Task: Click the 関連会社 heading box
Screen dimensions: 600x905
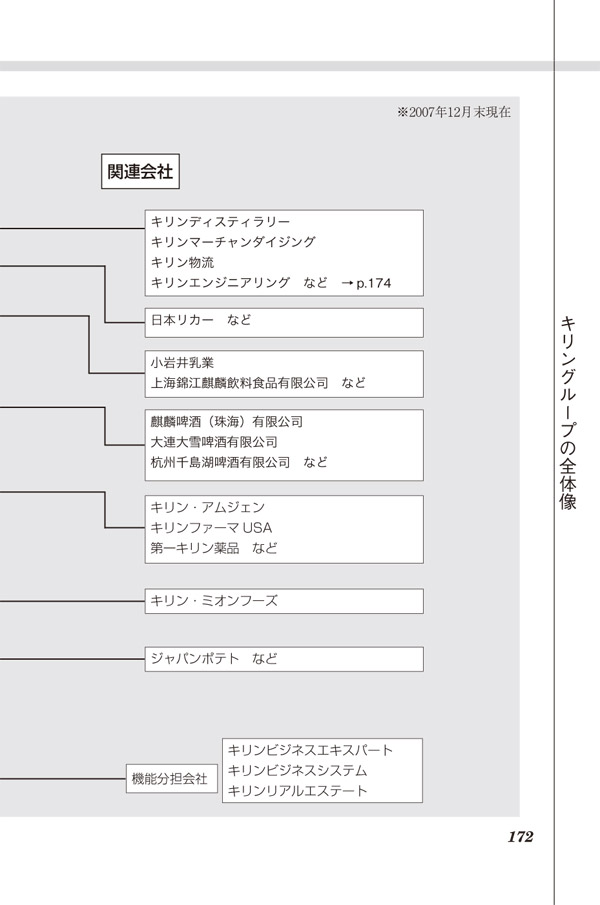Action: [x=140, y=171]
